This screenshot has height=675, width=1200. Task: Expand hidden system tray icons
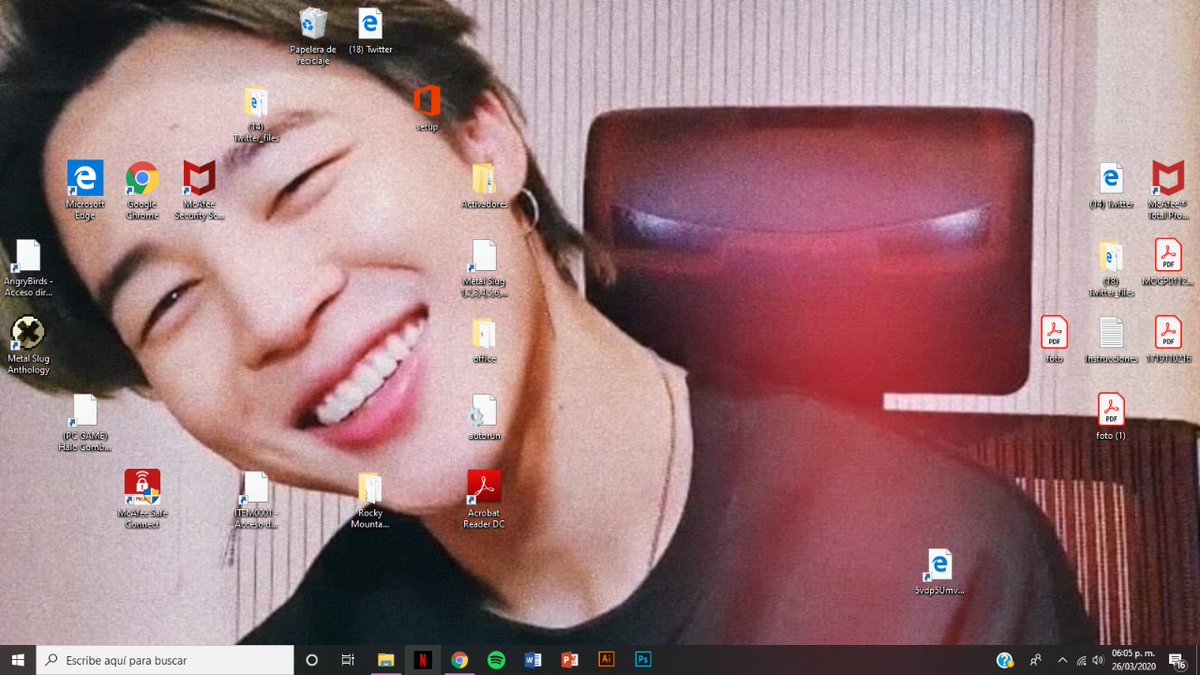pos(1063,660)
